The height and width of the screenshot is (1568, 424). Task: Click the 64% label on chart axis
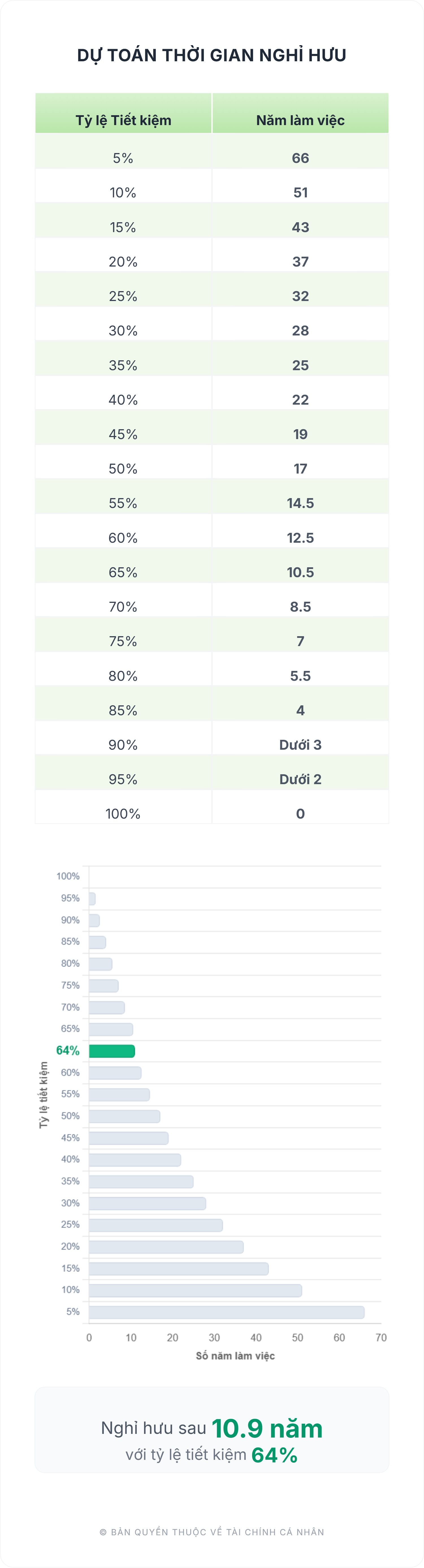68,1051
